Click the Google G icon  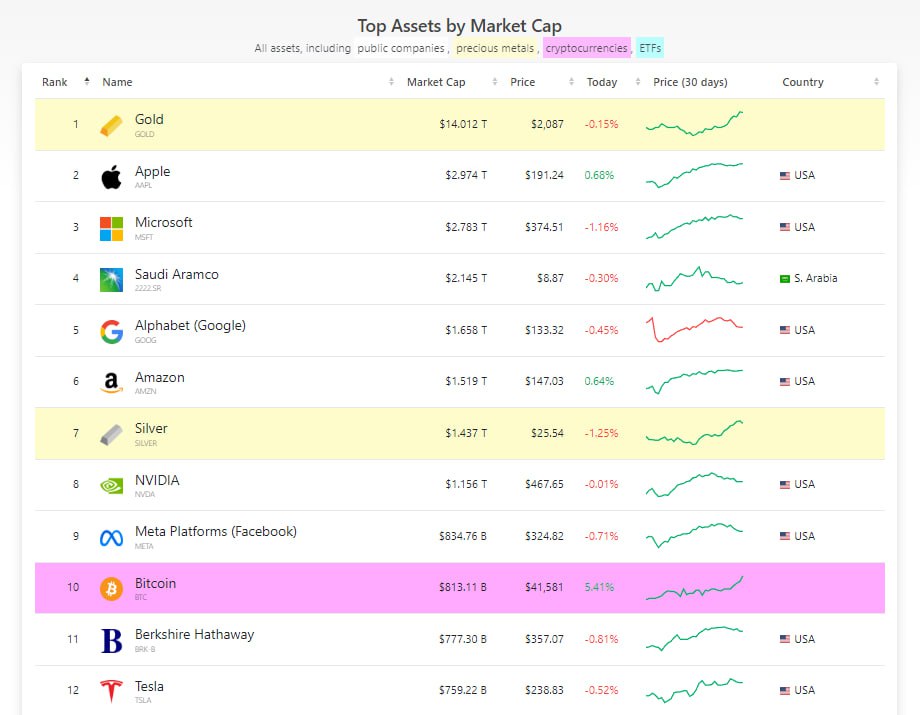tap(111, 332)
